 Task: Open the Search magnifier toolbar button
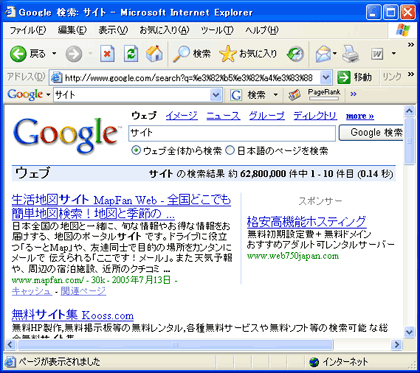click(x=181, y=54)
